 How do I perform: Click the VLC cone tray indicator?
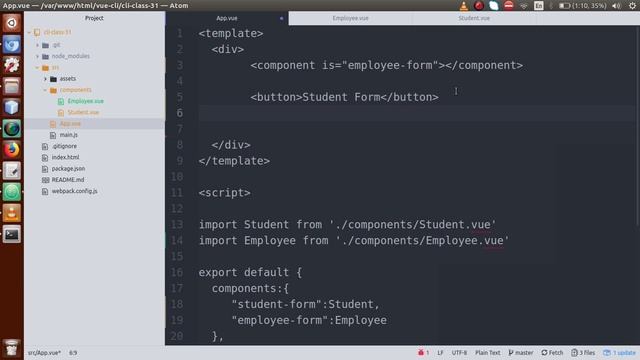tap(464, 6)
